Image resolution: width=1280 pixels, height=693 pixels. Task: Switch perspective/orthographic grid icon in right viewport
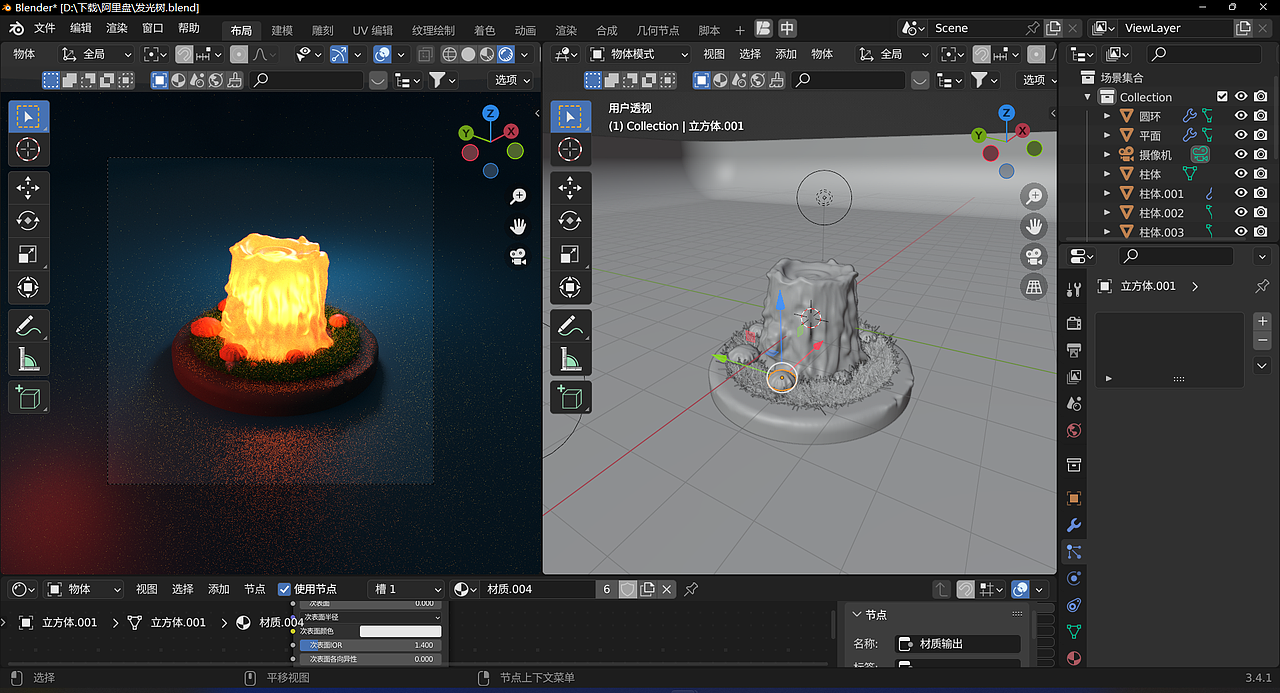click(1034, 287)
